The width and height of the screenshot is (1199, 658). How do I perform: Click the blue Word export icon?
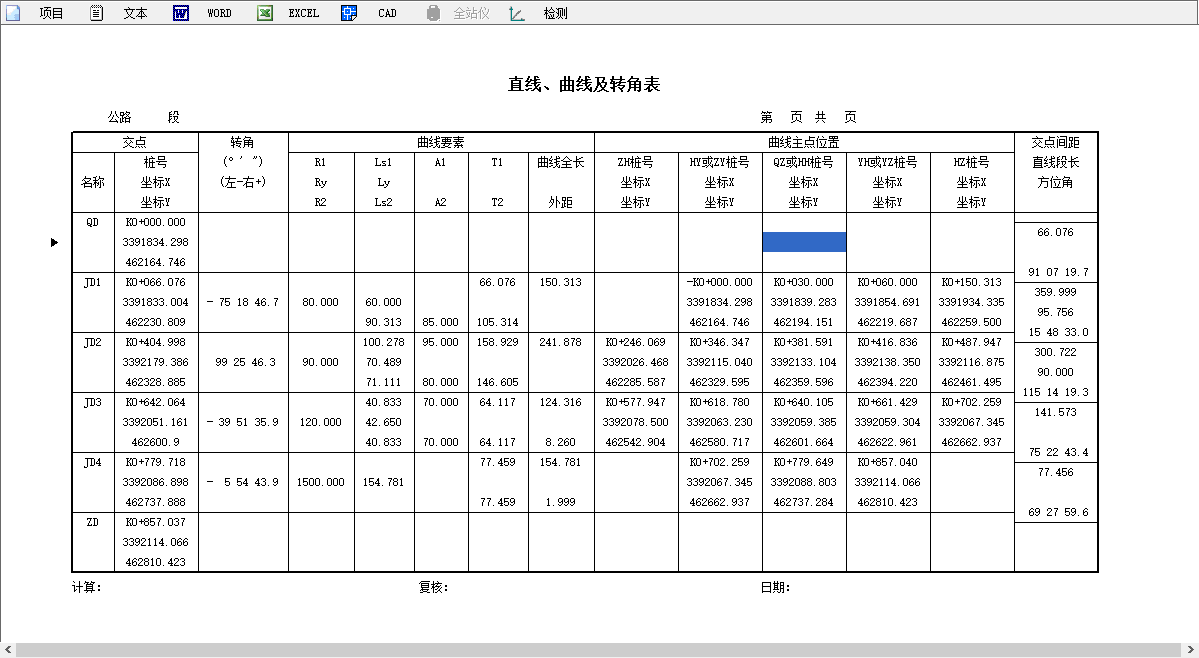(x=181, y=13)
